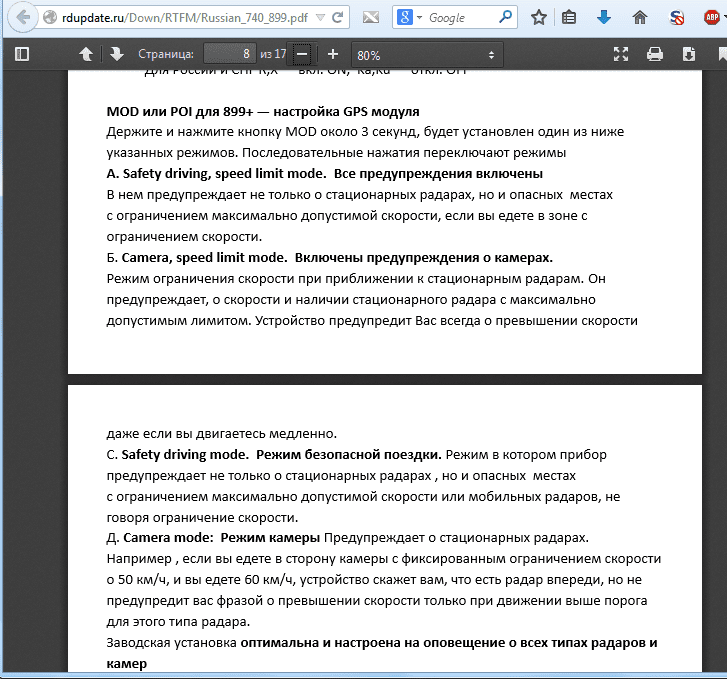Click the text 'Safety driving mode.'
Image resolution: width=727 pixels, height=679 pixels.
(x=185, y=455)
